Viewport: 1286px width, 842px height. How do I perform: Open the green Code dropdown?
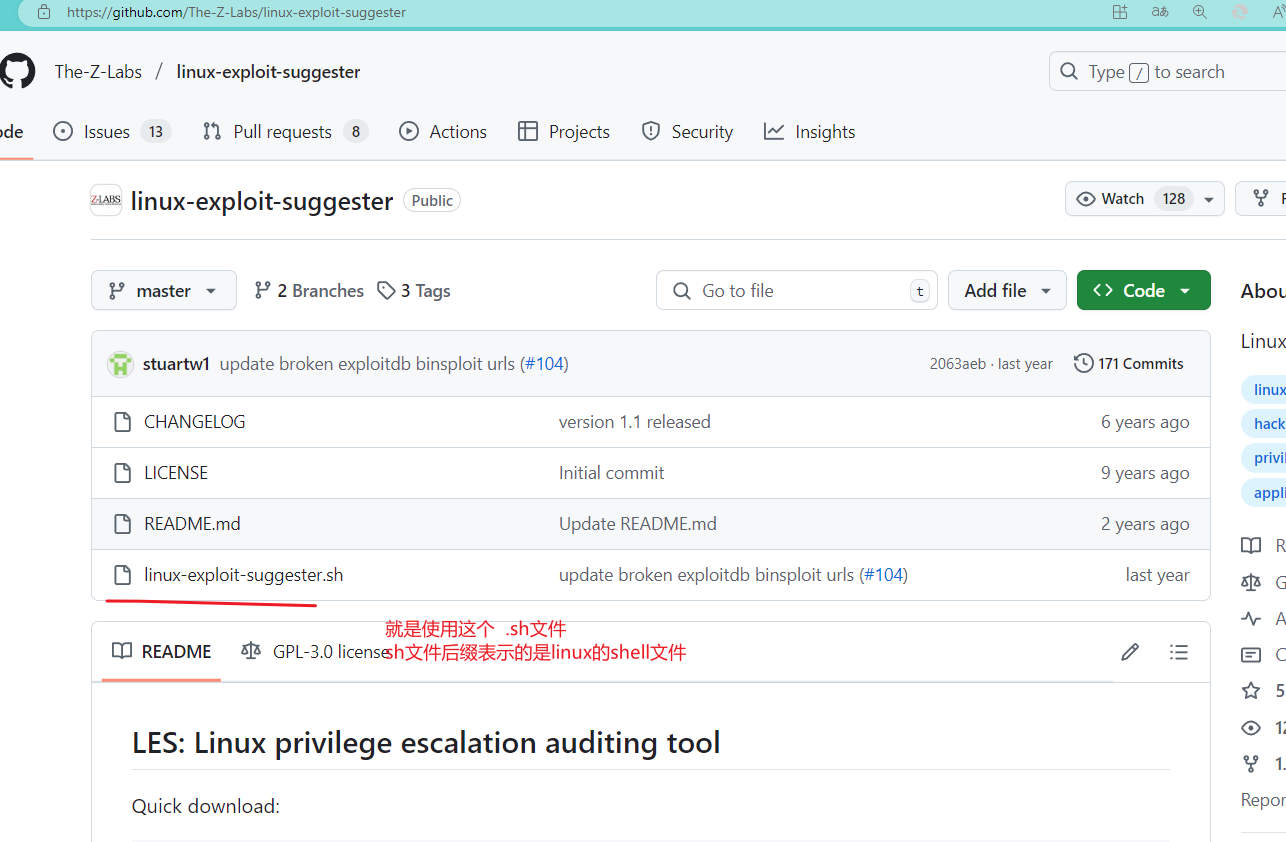[x=1144, y=290]
